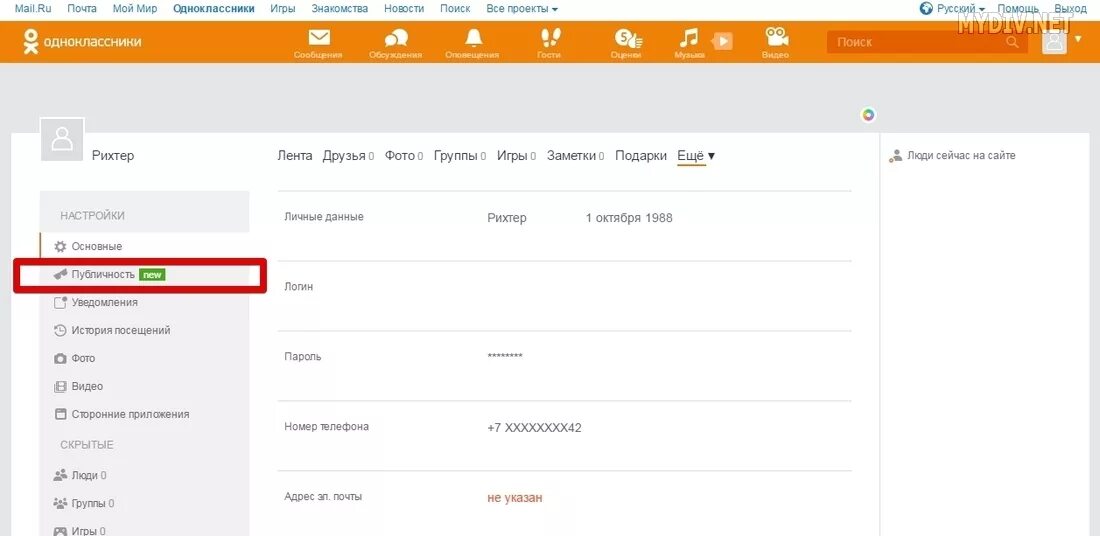Click the colorful circle icon

[868, 115]
